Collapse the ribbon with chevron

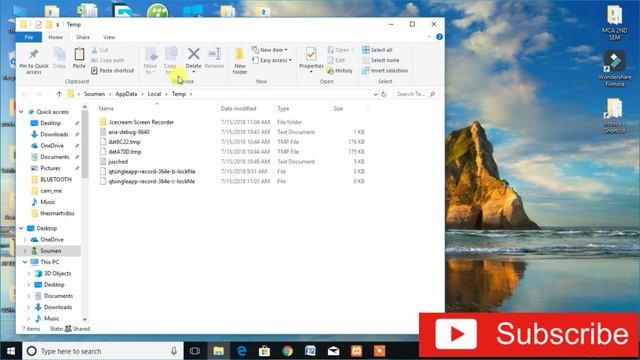(429, 37)
